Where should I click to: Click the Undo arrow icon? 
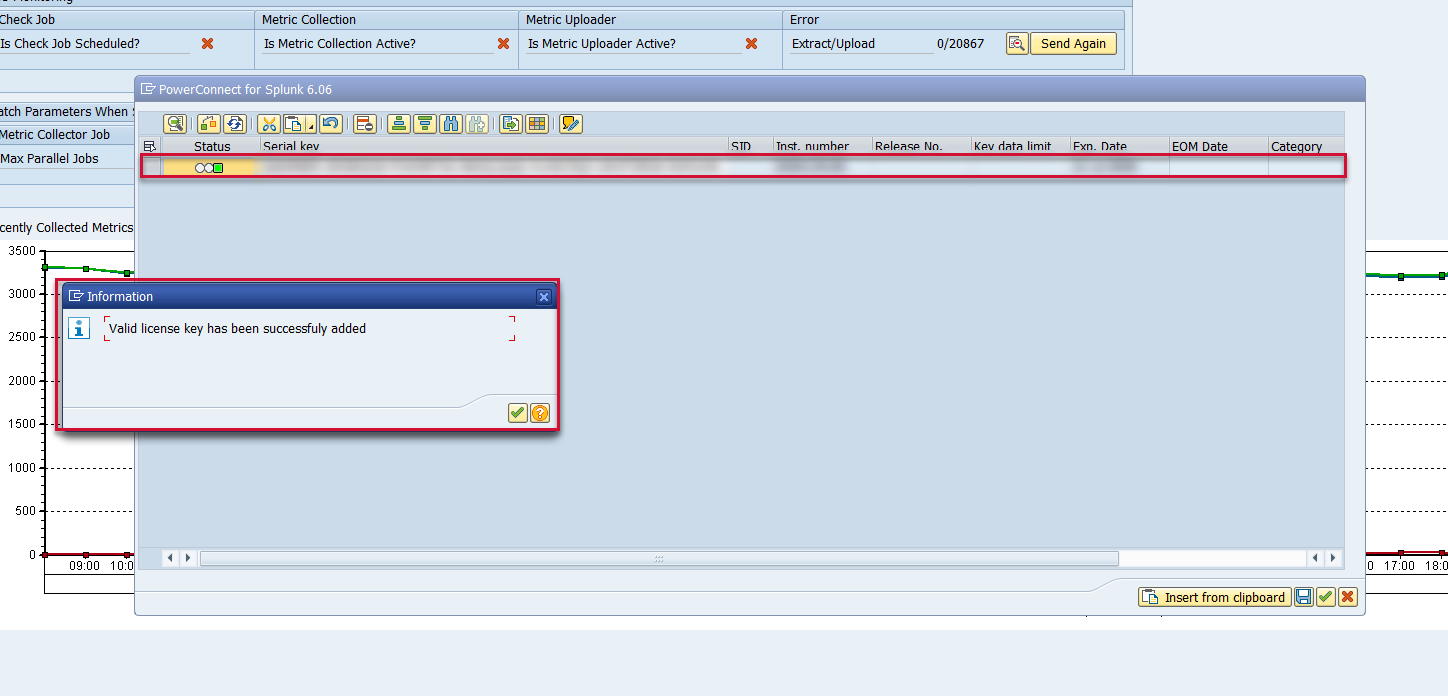pos(331,124)
